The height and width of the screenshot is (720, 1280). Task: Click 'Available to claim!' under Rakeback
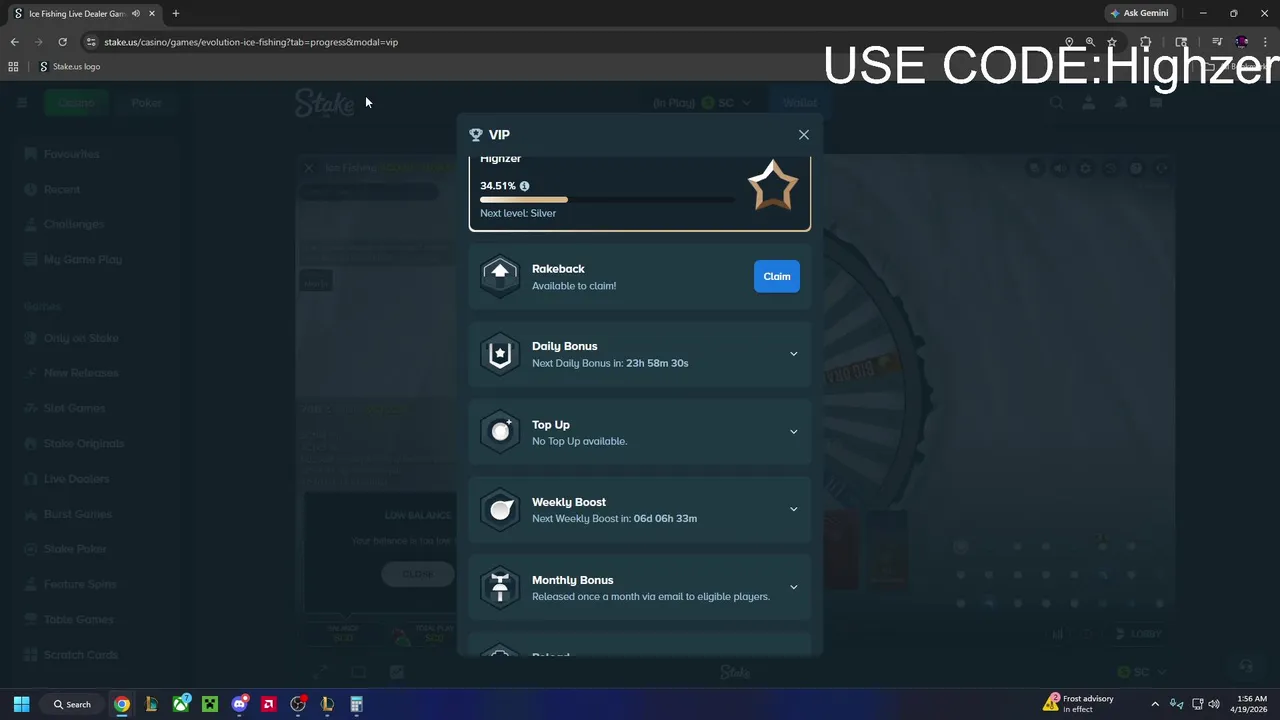(574, 286)
